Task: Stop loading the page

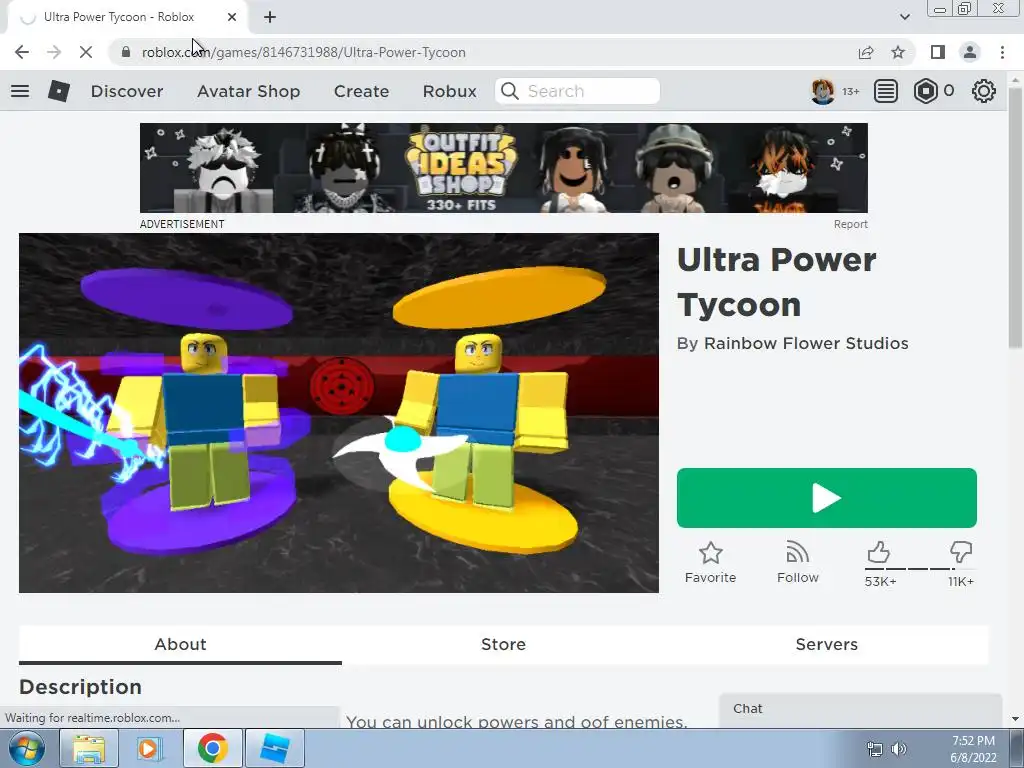Action: point(86,52)
